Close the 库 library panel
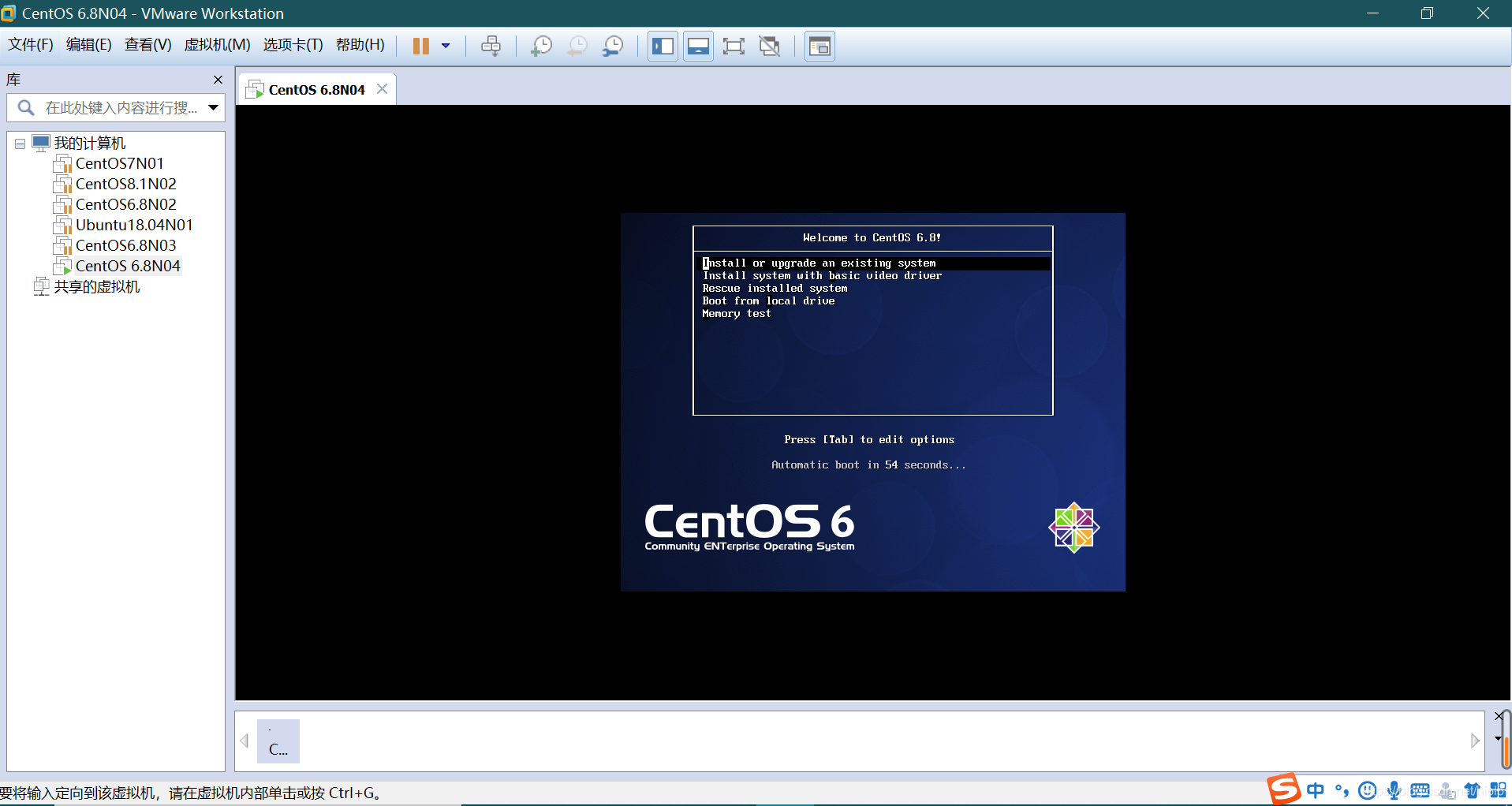Screen dimensions: 1512x806 pyautogui.click(x=218, y=80)
